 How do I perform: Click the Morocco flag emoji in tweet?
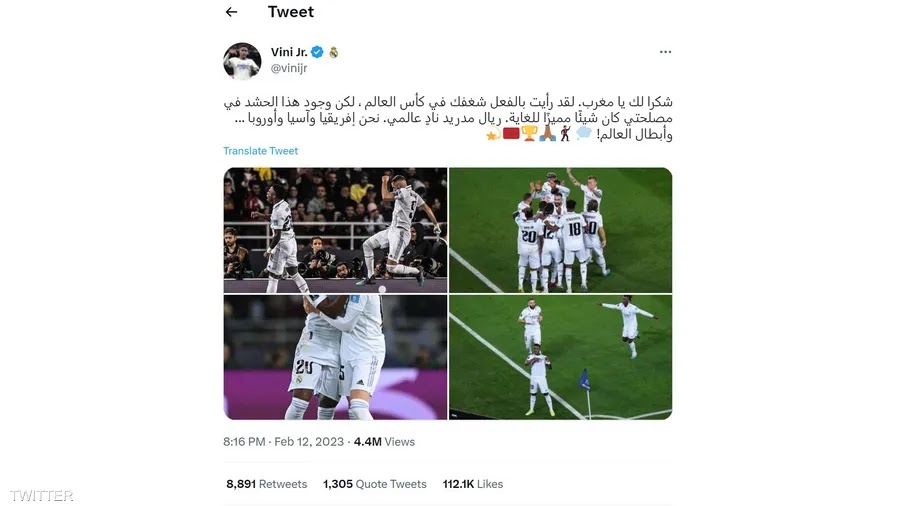click(511, 134)
